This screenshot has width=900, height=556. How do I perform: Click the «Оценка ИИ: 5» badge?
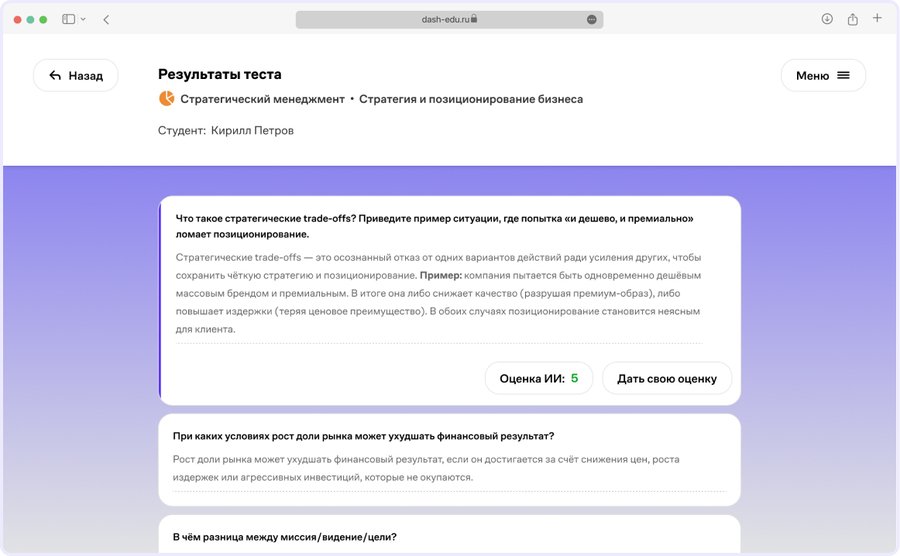click(x=539, y=379)
